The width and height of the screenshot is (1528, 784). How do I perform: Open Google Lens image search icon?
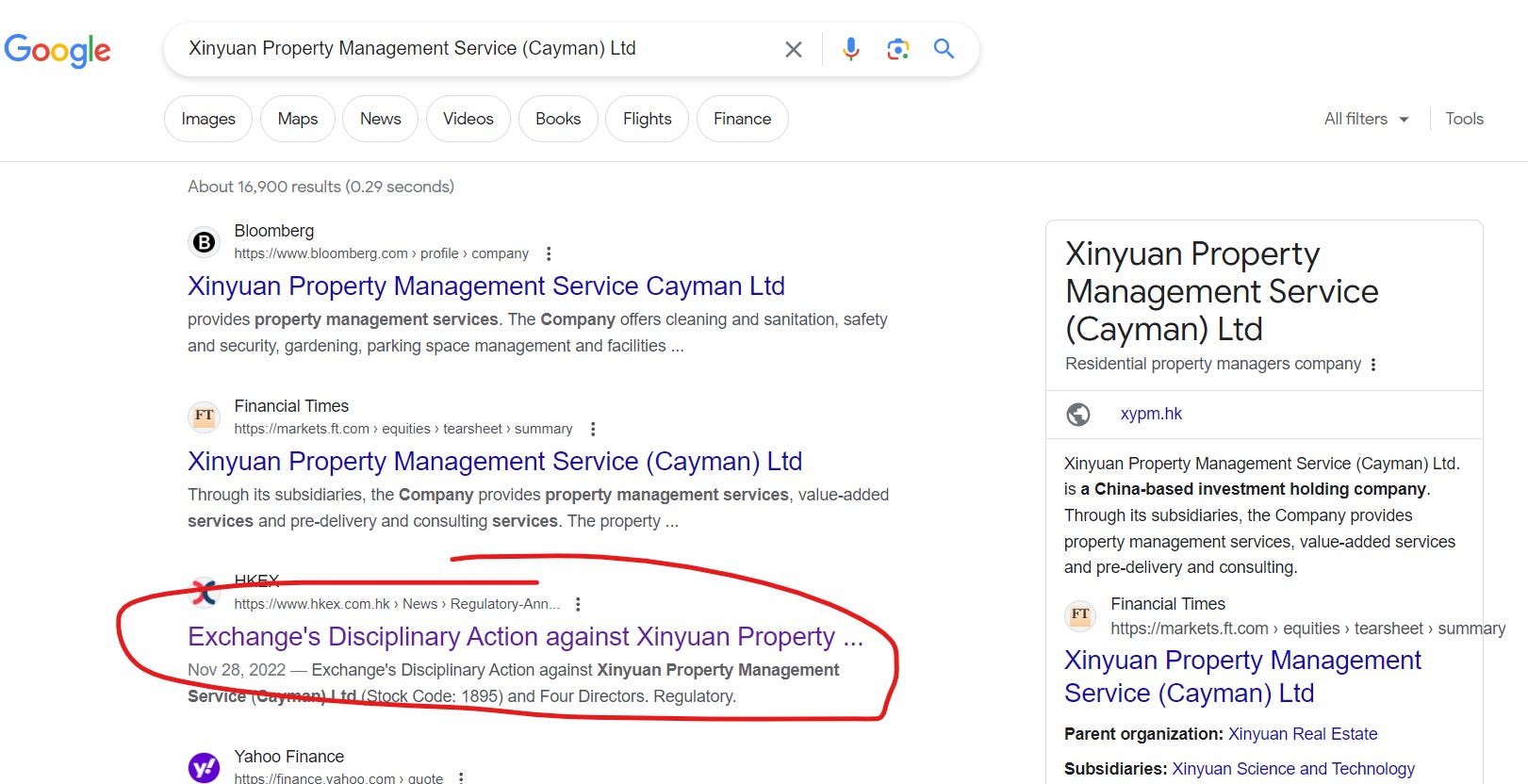(x=897, y=49)
